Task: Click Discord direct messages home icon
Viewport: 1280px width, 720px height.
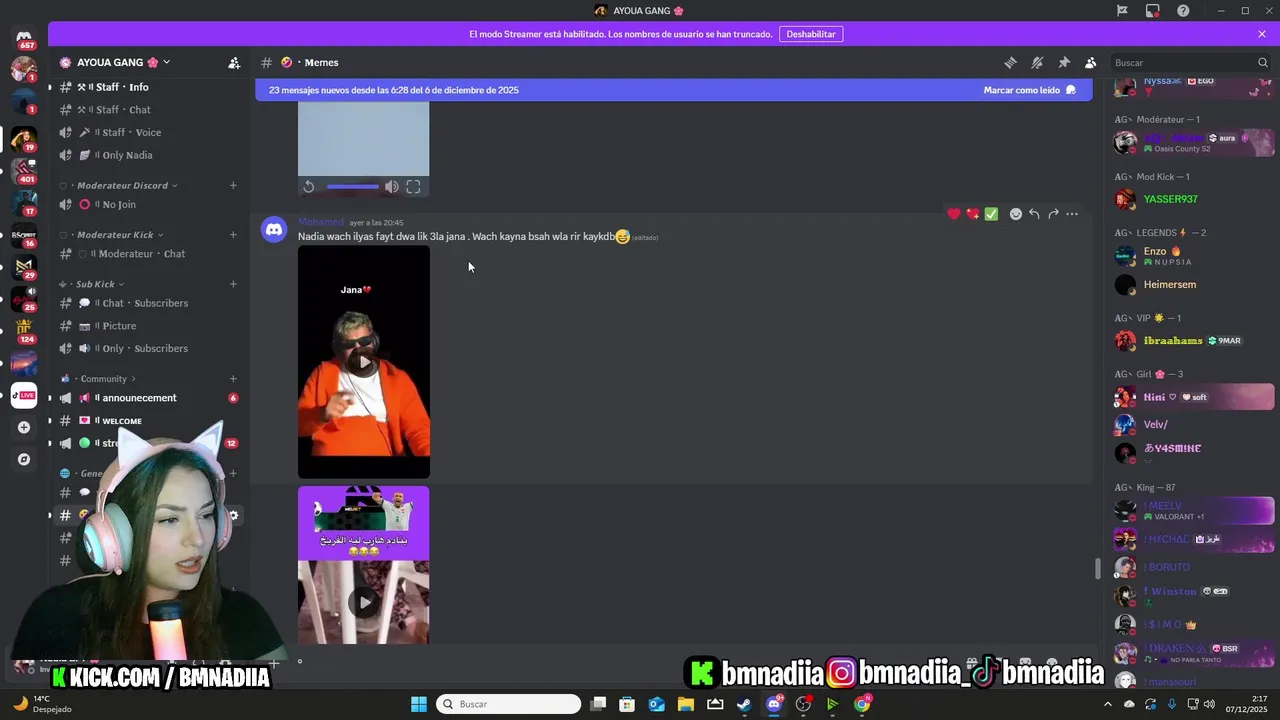Action: pyautogui.click(x=24, y=37)
